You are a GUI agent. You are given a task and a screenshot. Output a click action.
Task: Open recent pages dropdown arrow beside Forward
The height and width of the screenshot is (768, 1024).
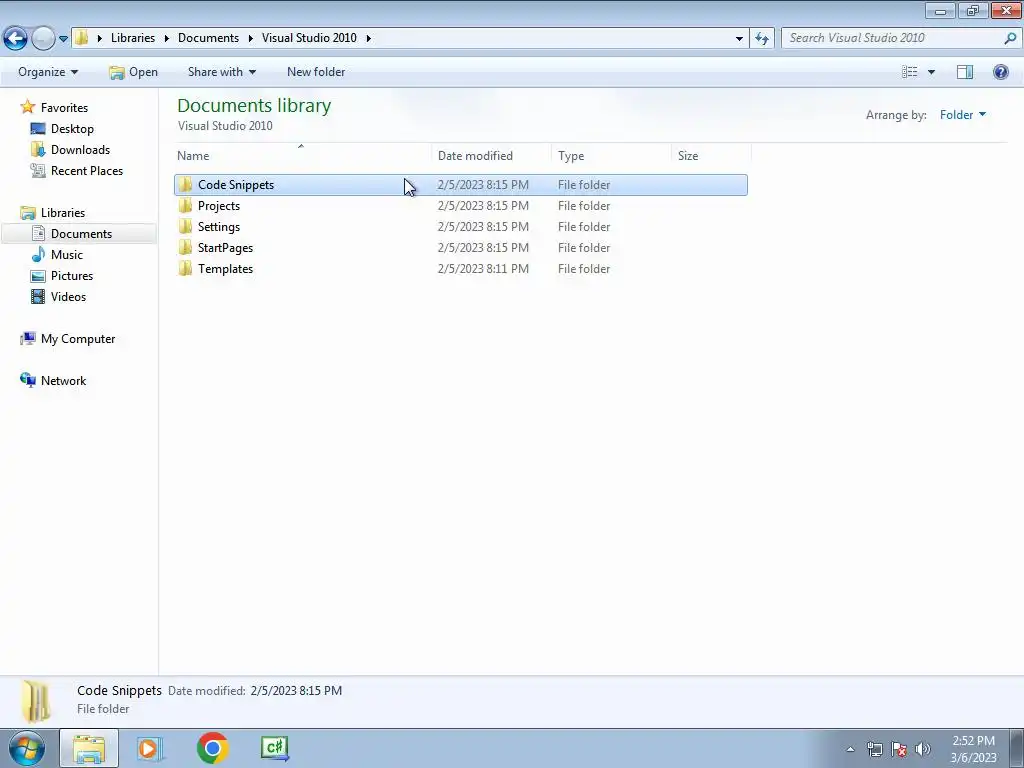[x=63, y=39]
